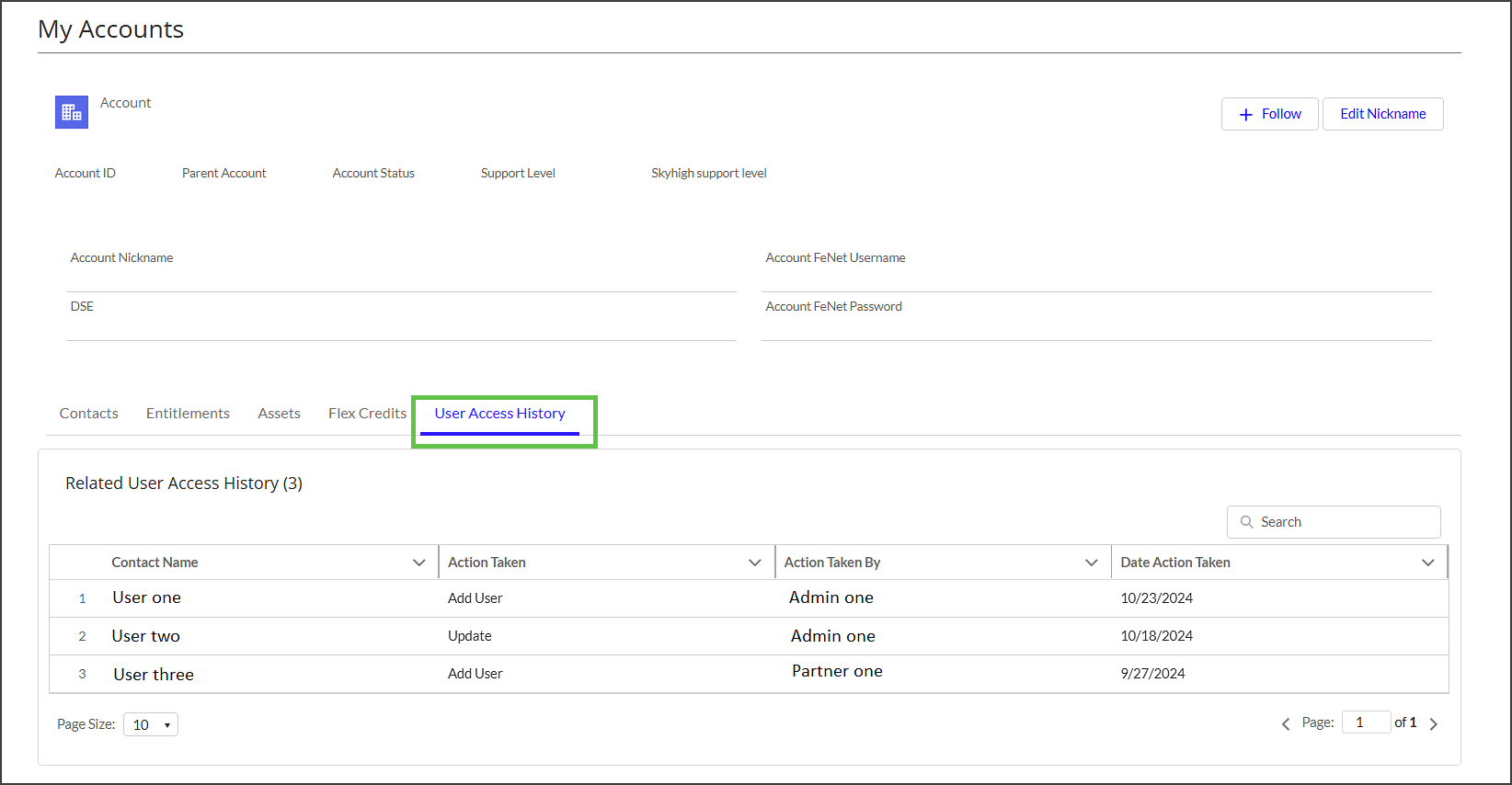The width and height of the screenshot is (1512, 785).
Task: Click the Follow button
Action: (x=1270, y=114)
